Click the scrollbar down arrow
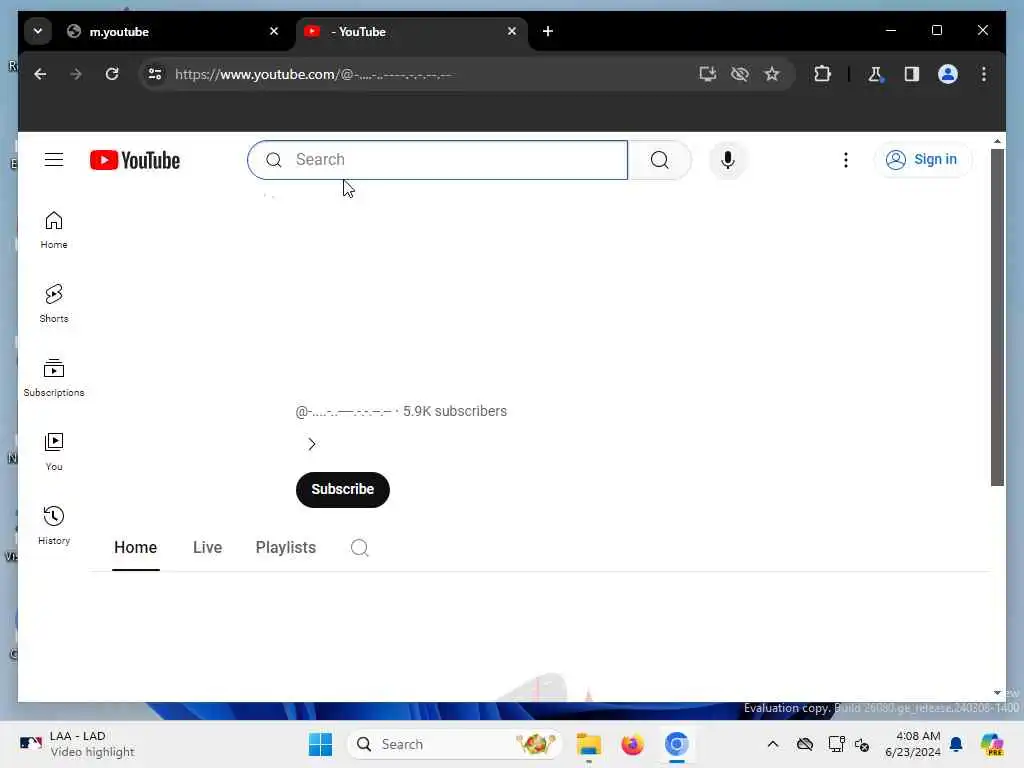Viewport: 1024px width, 768px height. pyautogui.click(x=997, y=693)
